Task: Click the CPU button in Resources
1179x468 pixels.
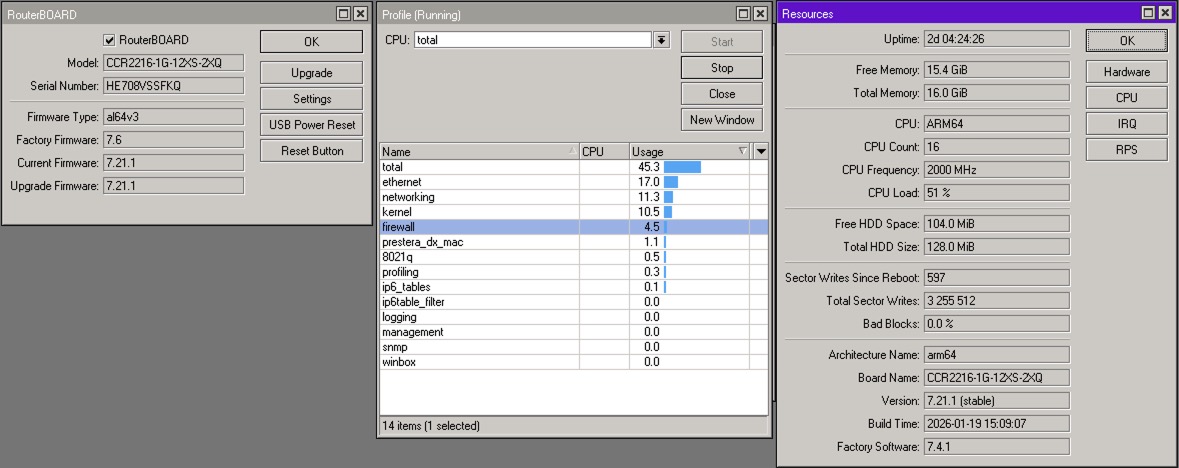Action: (1126, 98)
